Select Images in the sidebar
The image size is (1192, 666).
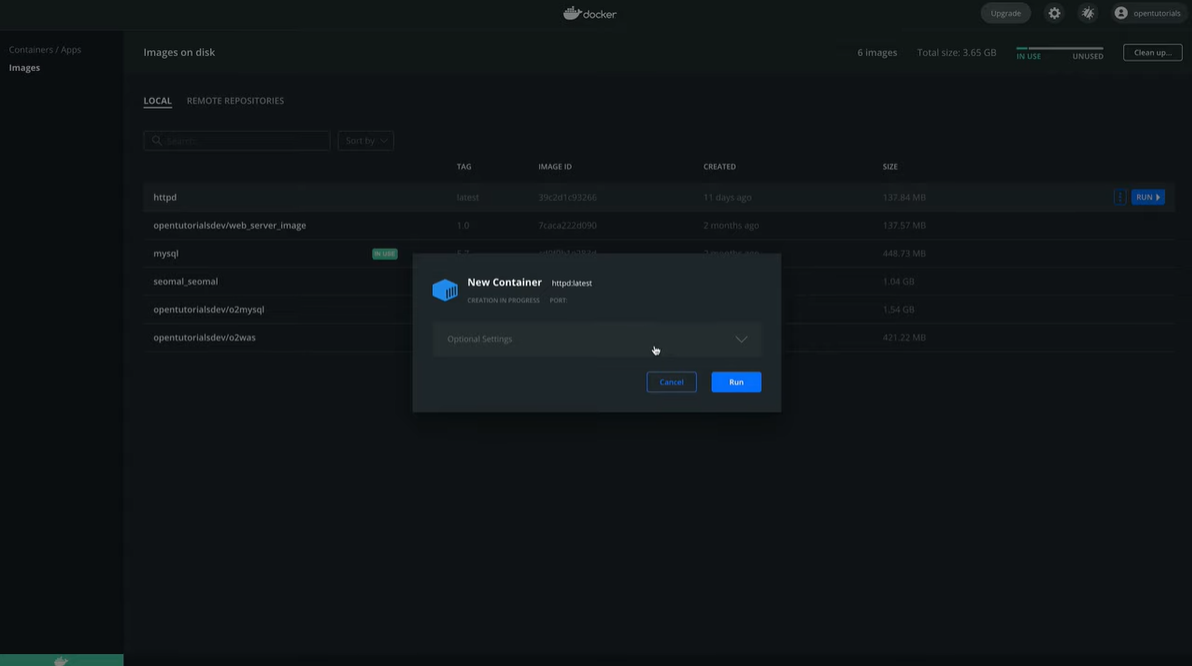coord(24,68)
